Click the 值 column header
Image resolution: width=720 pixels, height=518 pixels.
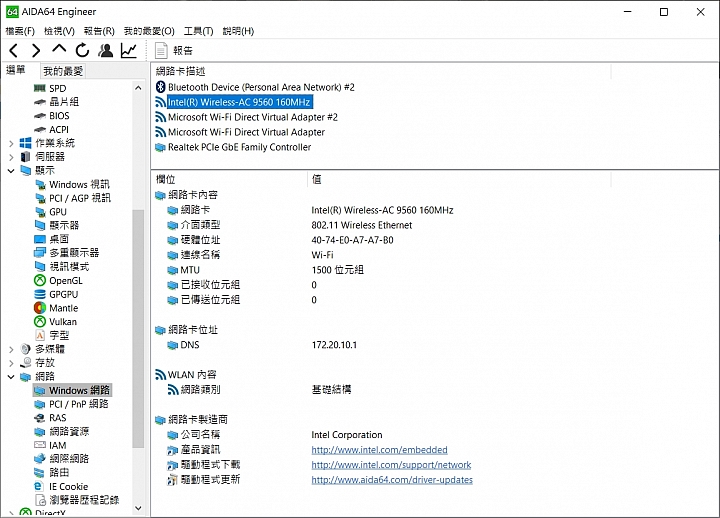pos(459,179)
